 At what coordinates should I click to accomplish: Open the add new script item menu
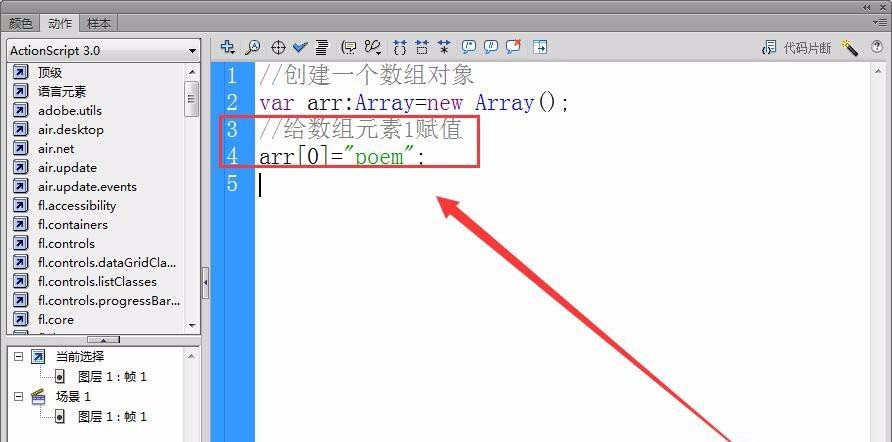[228, 47]
